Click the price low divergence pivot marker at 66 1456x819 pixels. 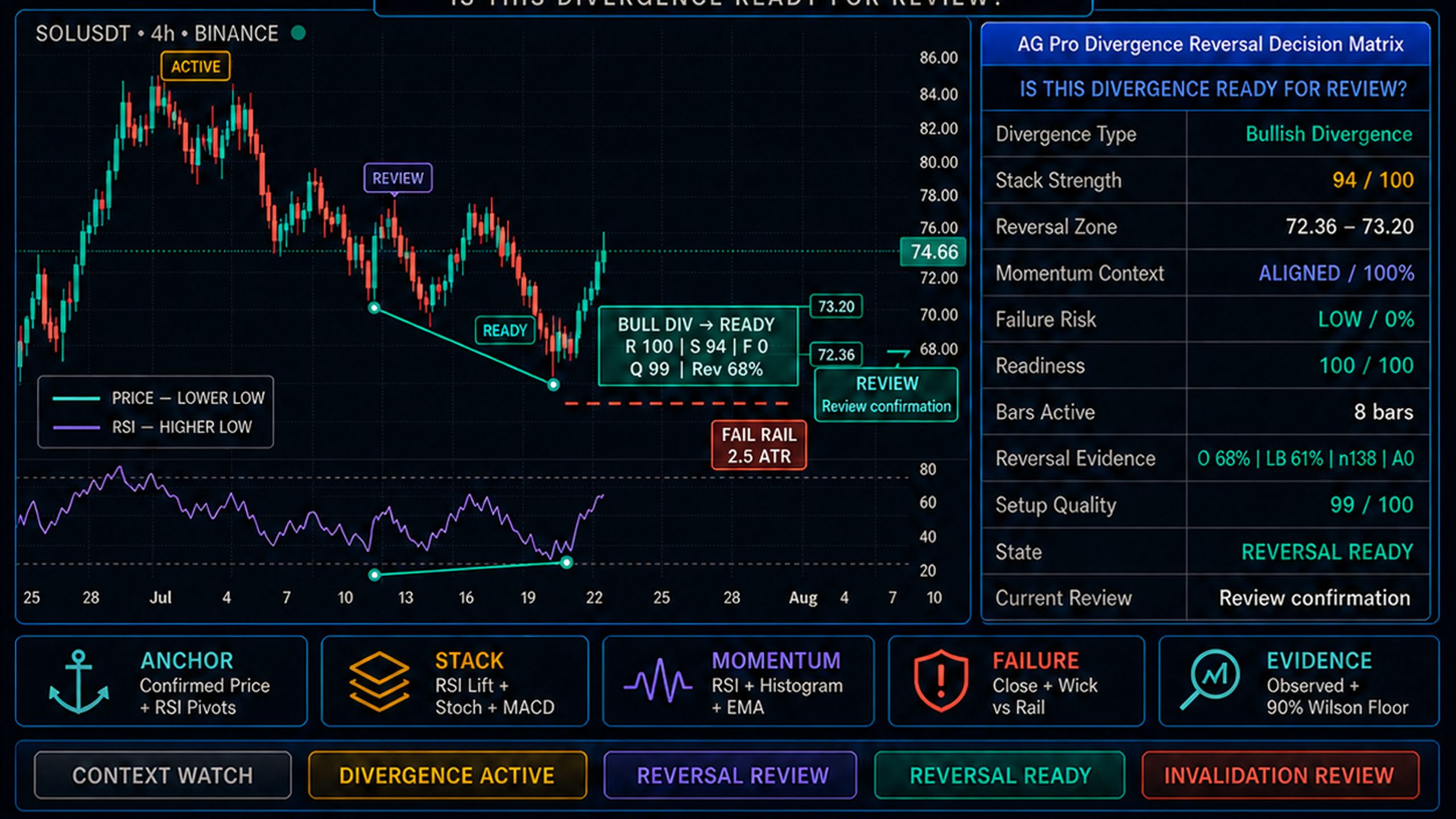click(x=553, y=385)
